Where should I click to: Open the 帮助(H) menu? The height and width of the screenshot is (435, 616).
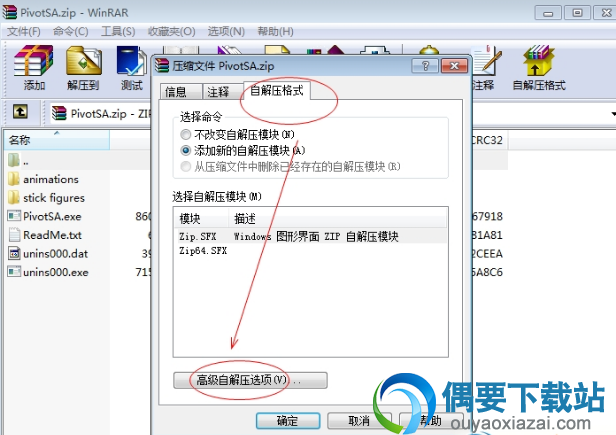[x=275, y=31]
